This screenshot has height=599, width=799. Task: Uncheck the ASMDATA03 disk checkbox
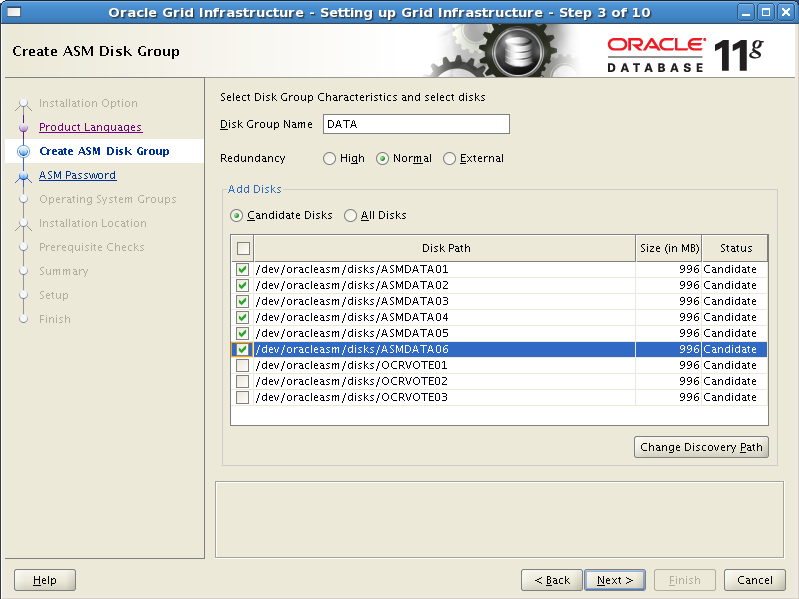point(243,302)
